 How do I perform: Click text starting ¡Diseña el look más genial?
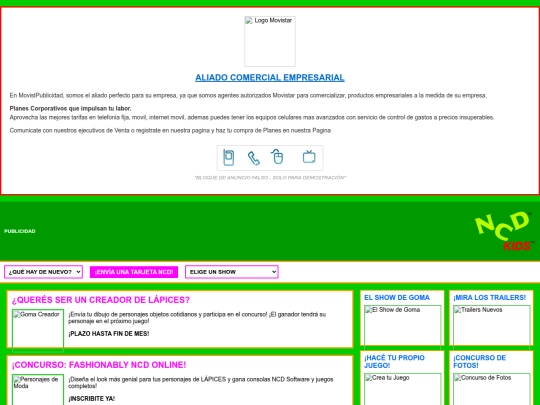(x=201, y=383)
